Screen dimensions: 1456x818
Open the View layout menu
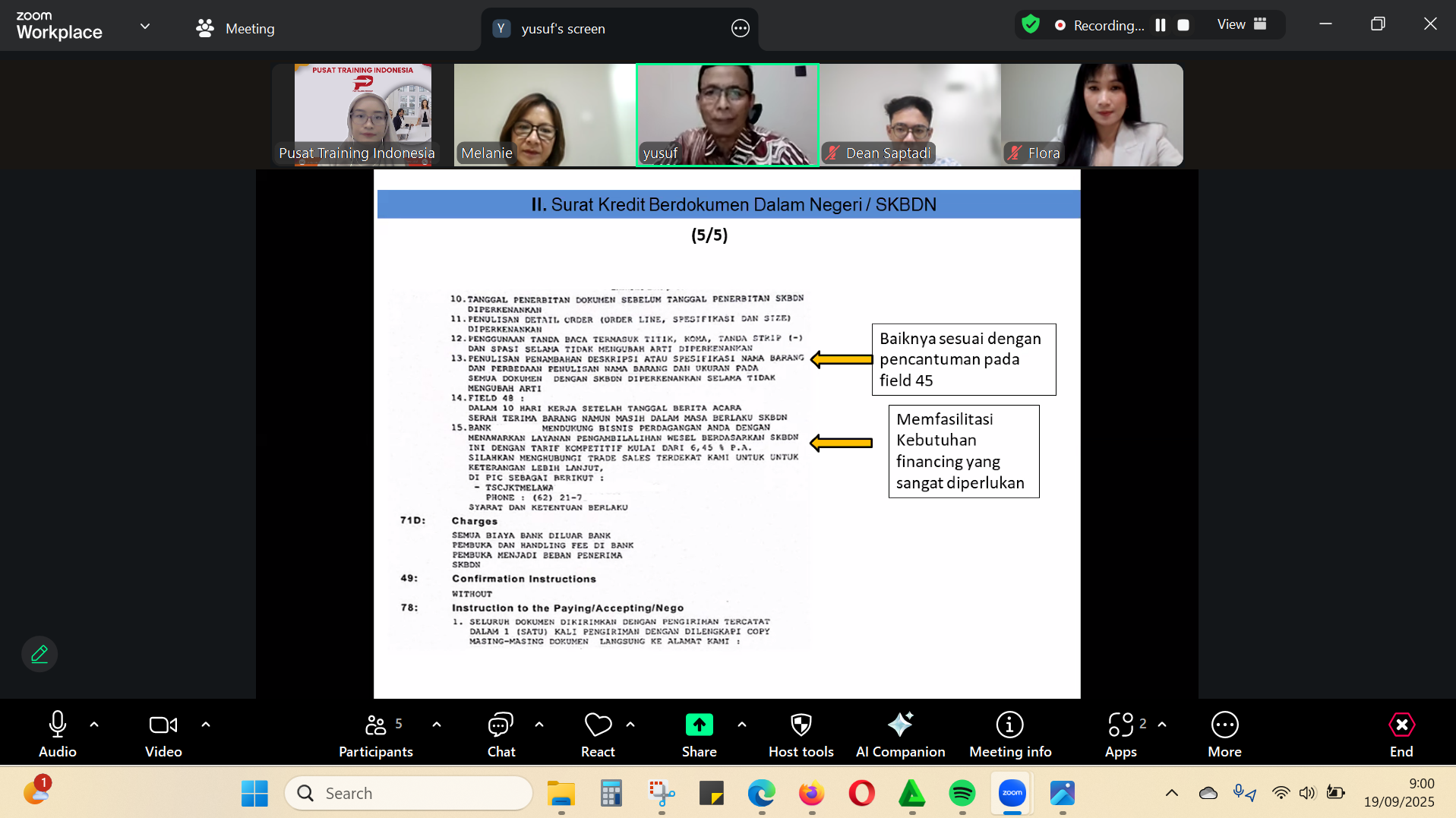click(1241, 24)
